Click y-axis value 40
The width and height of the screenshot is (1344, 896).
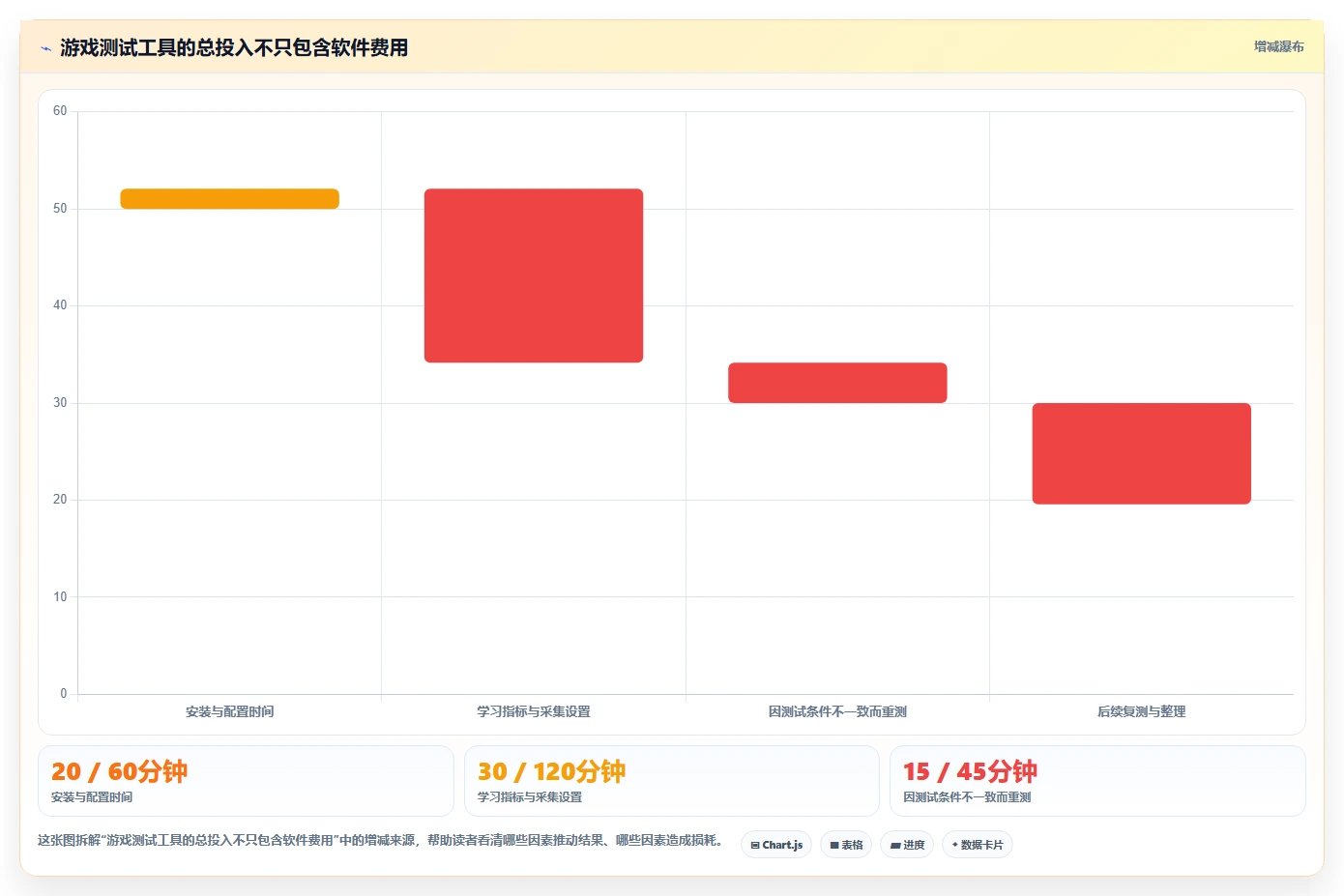(x=60, y=305)
